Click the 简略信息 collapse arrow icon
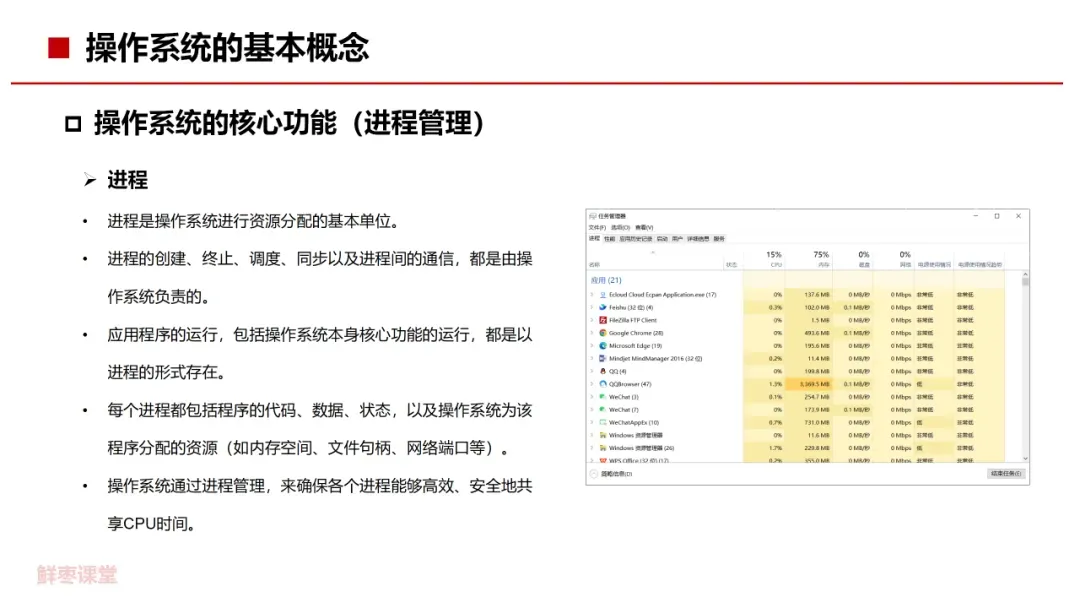 [594, 474]
